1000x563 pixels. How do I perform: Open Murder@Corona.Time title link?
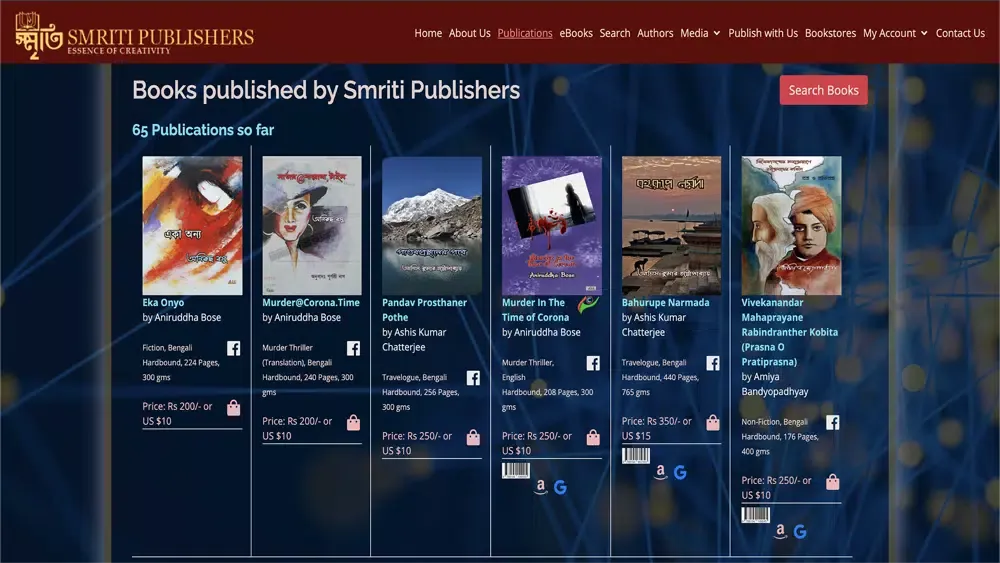pos(311,303)
